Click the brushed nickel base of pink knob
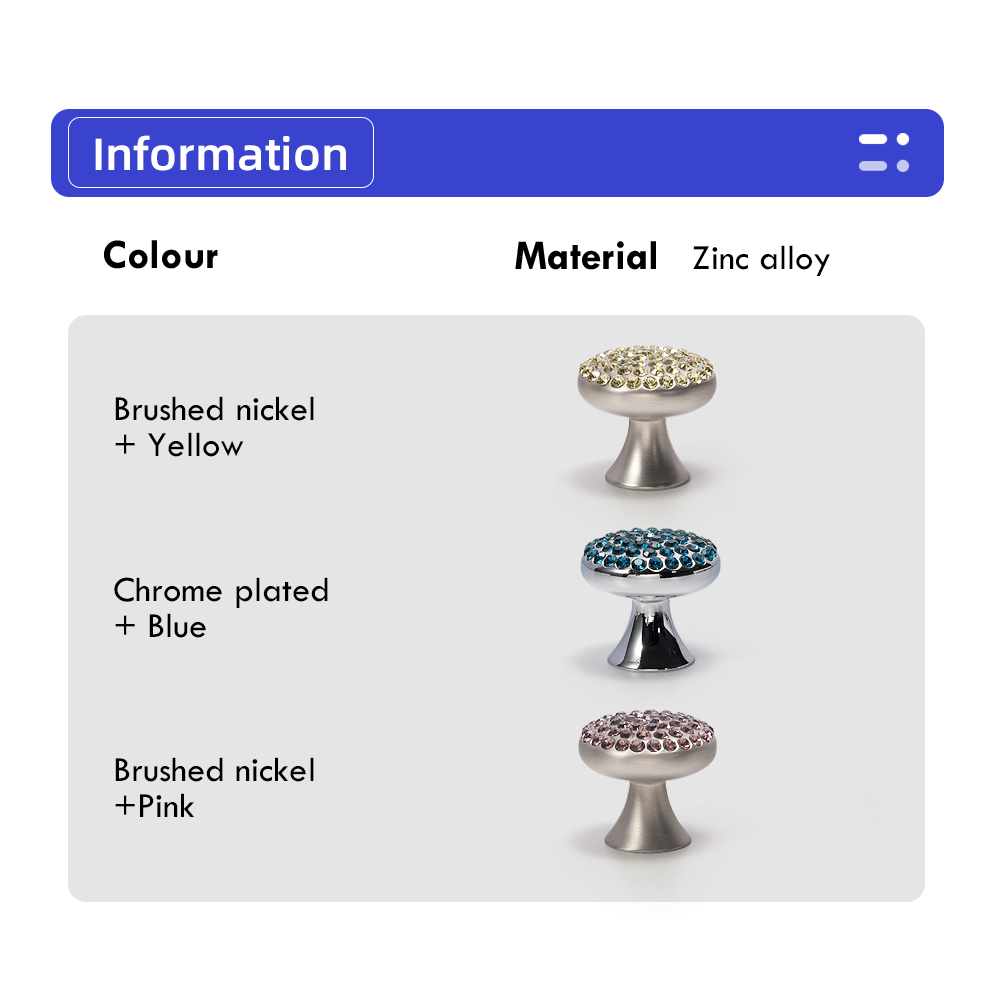 [648, 818]
